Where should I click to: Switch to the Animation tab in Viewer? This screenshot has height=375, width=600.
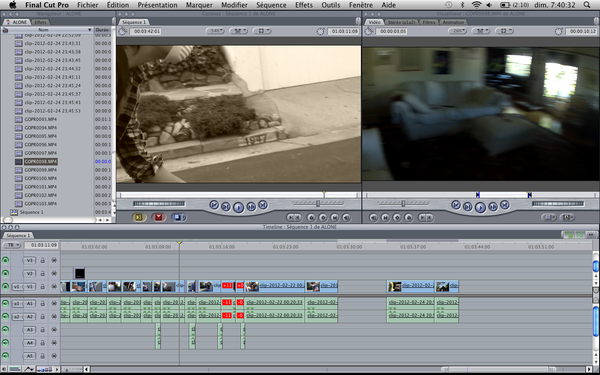(453, 22)
